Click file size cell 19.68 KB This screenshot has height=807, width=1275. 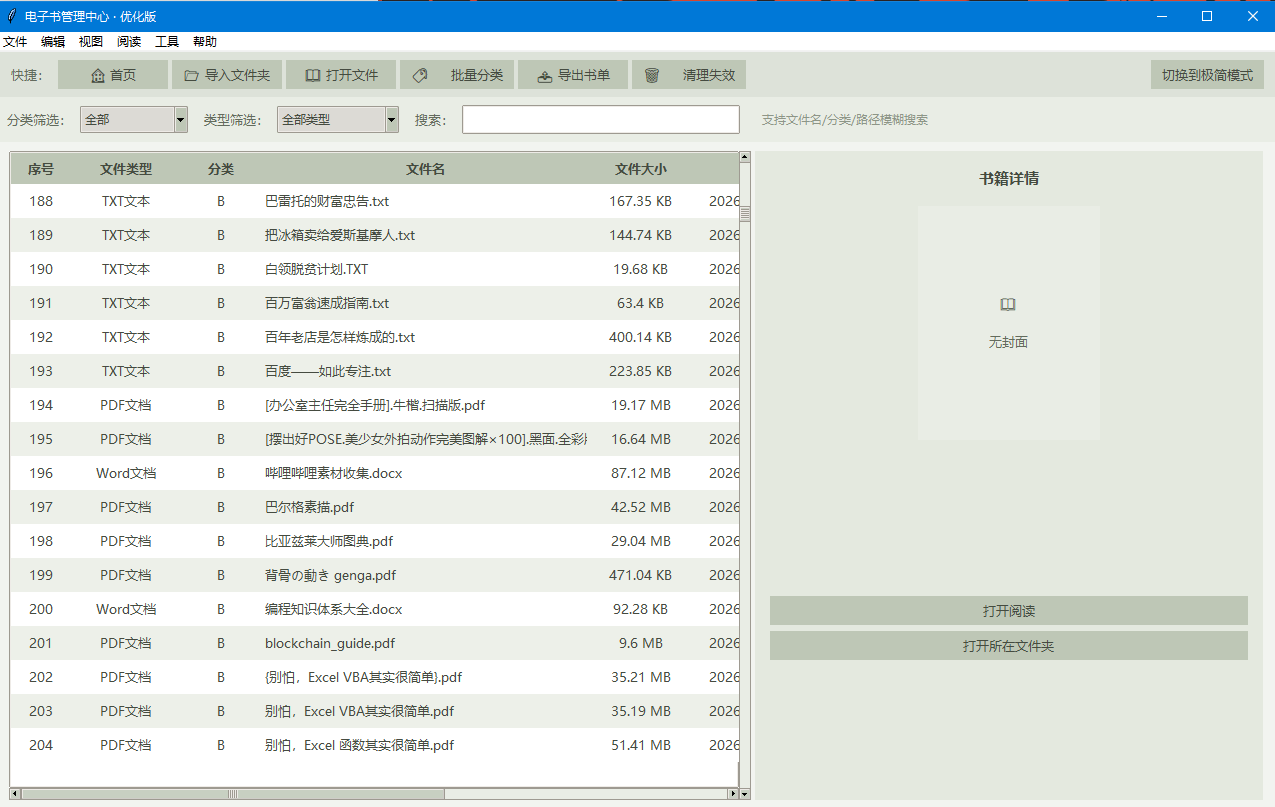[x=641, y=269]
